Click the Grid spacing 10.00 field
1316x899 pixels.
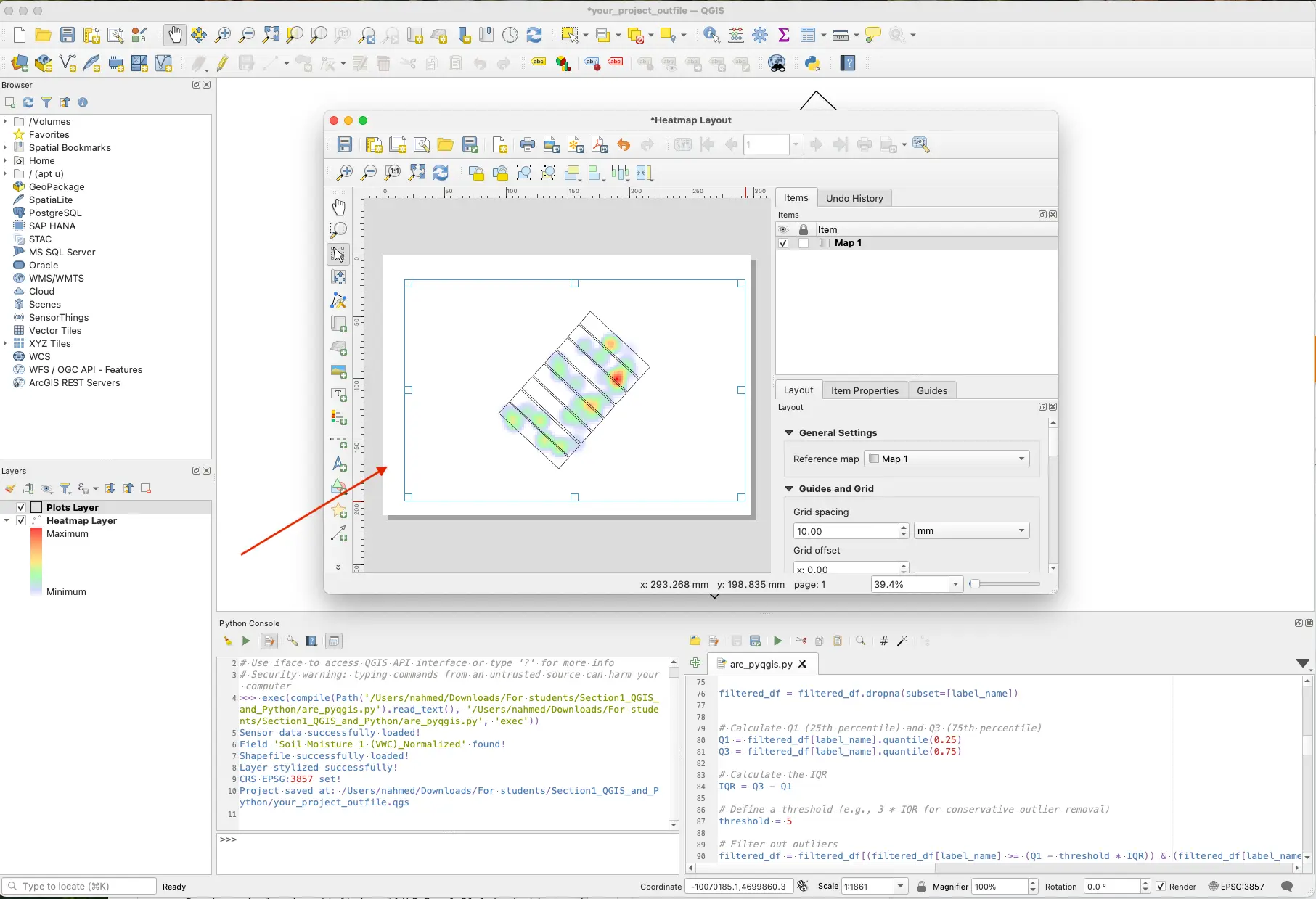846,531
